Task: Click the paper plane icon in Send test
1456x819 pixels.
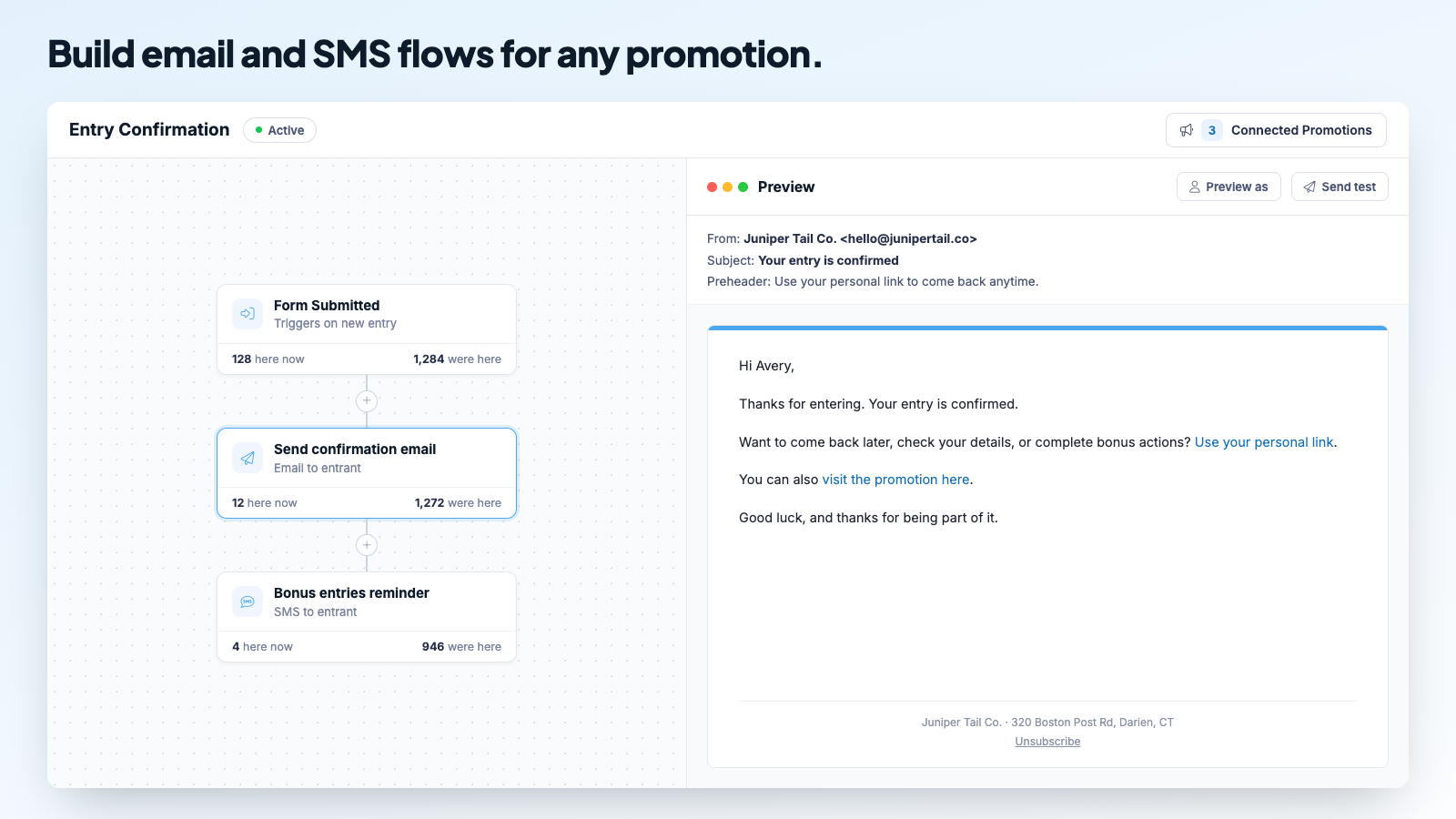Action: (x=1309, y=187)
